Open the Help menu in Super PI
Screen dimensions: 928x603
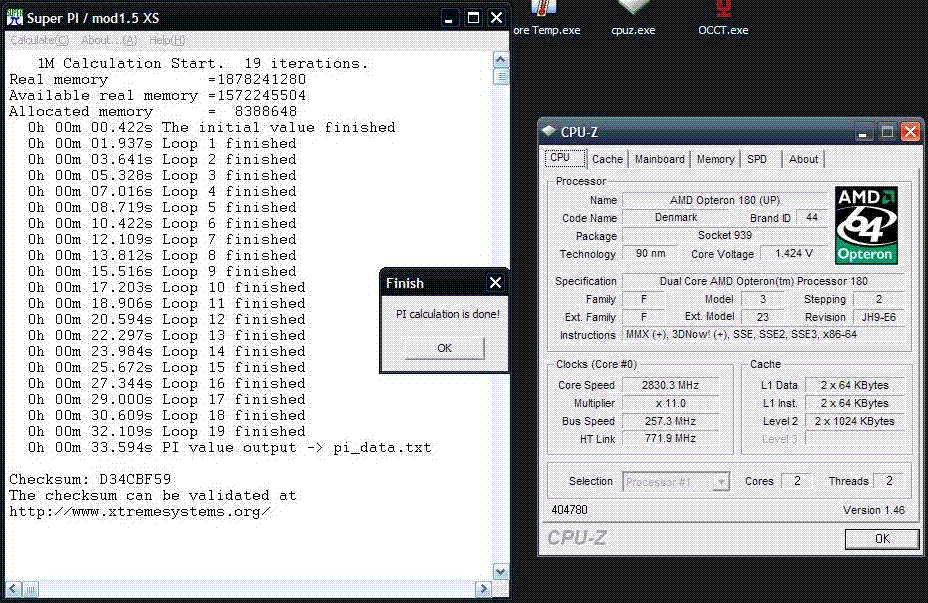pyautogui.click(x=167, y=40)
